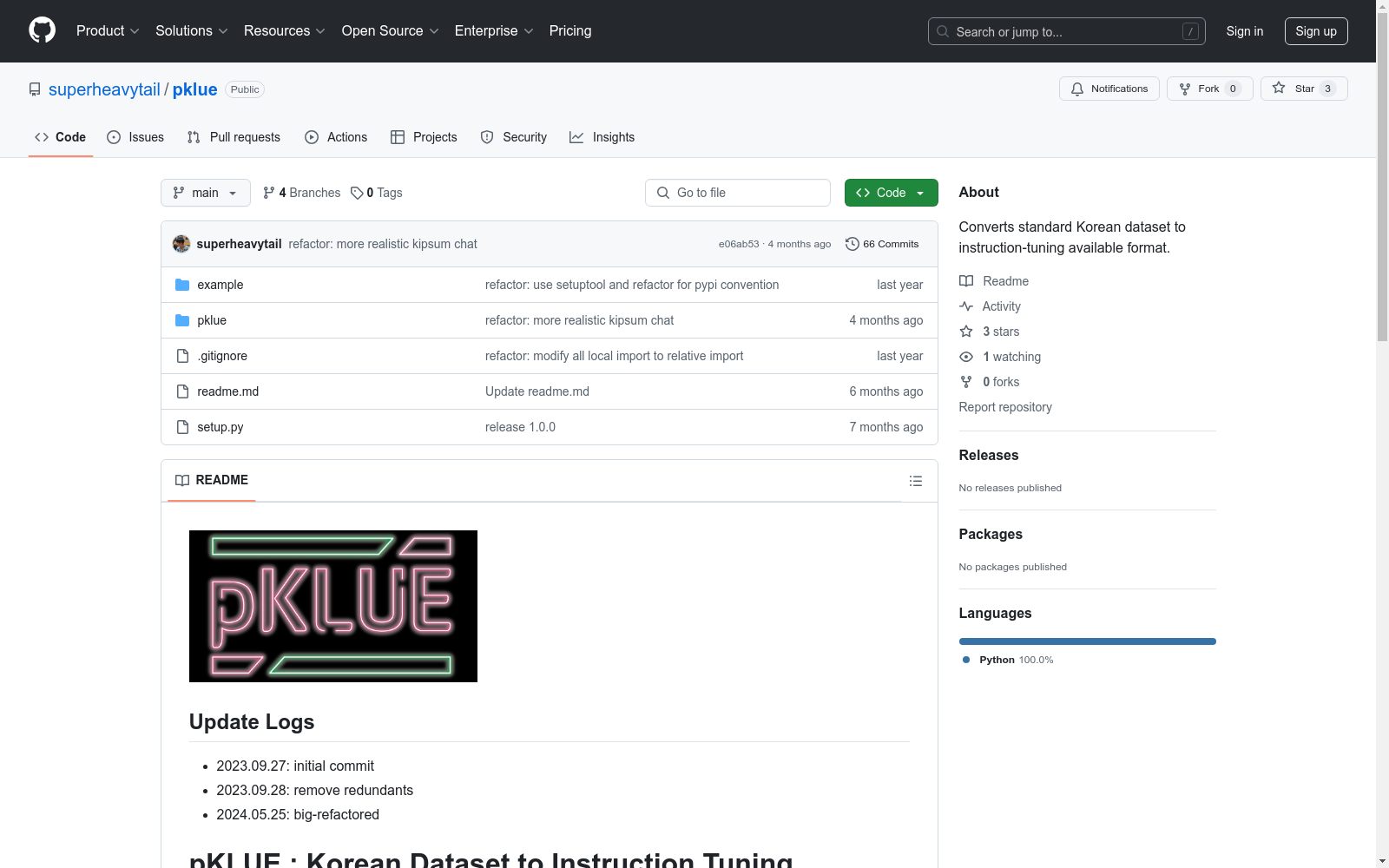Expand the Product menu
Viewport: 1389px width, 868px height.
[x=108, y=30]
